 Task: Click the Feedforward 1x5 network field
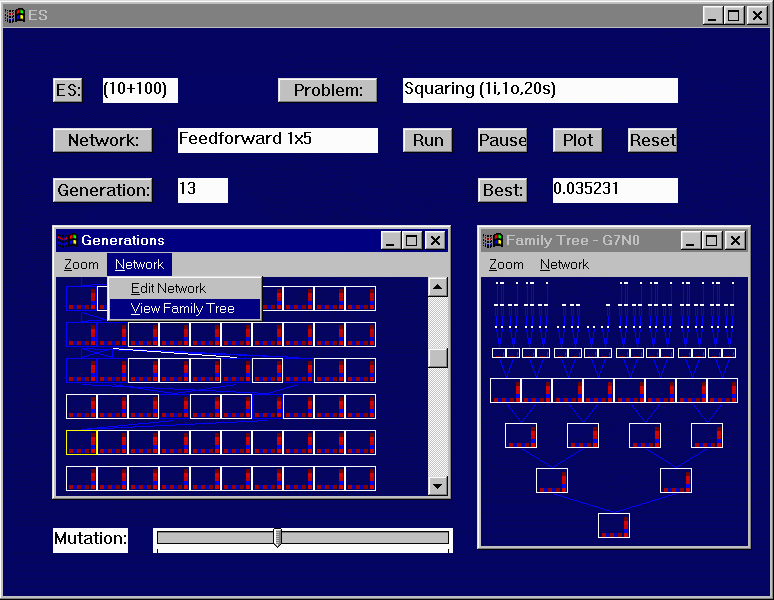278,140
